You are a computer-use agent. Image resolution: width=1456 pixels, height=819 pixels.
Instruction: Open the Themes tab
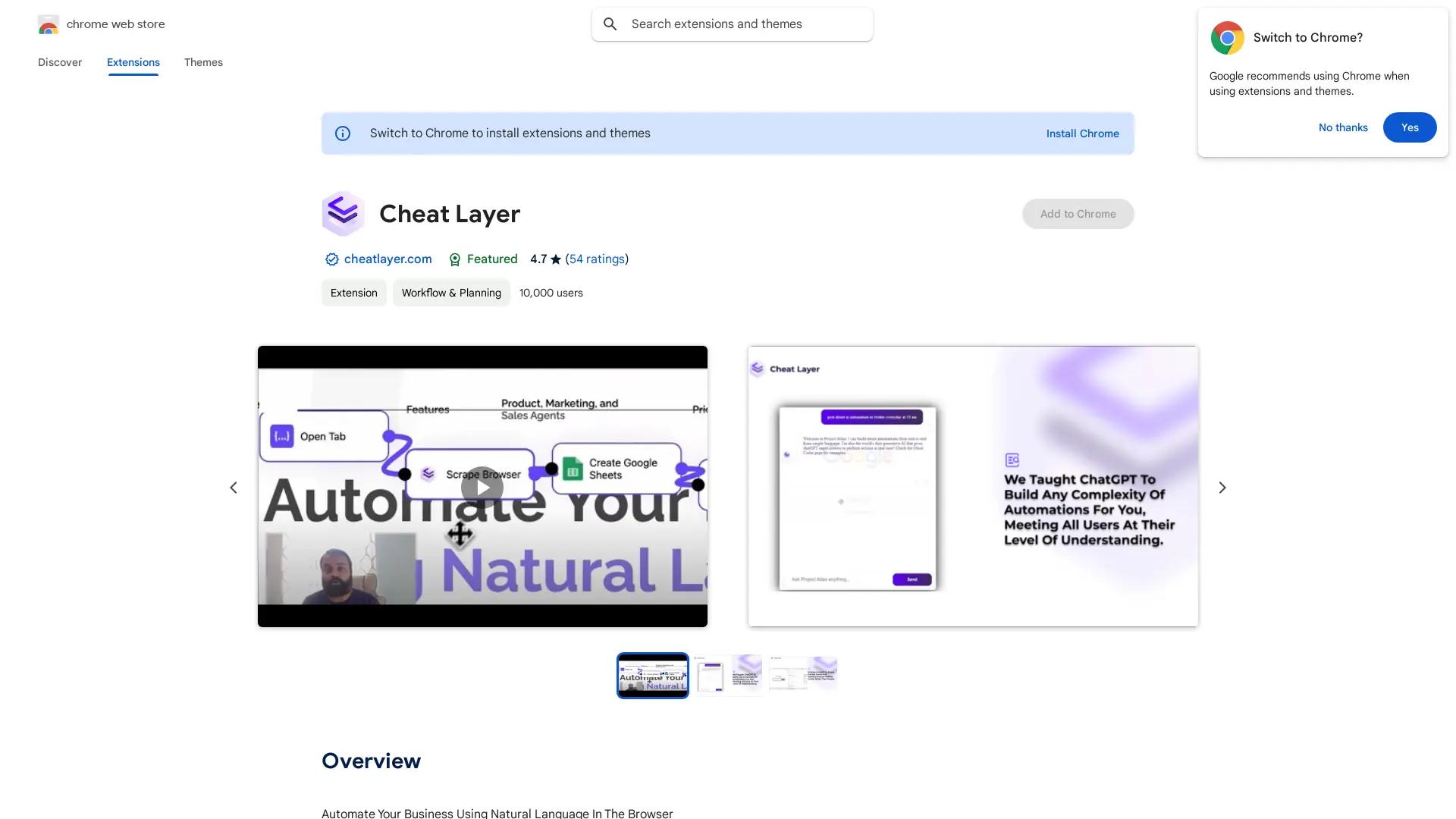(203, 62)
